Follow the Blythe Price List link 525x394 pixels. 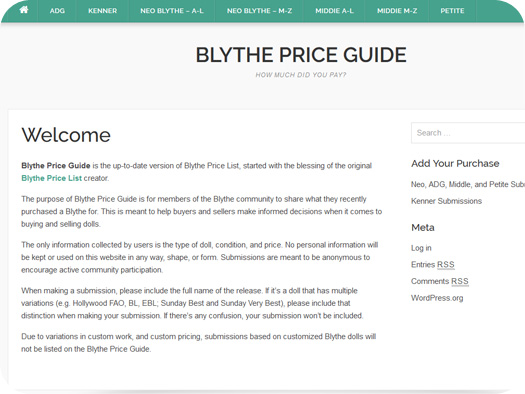tap(52, 178)
